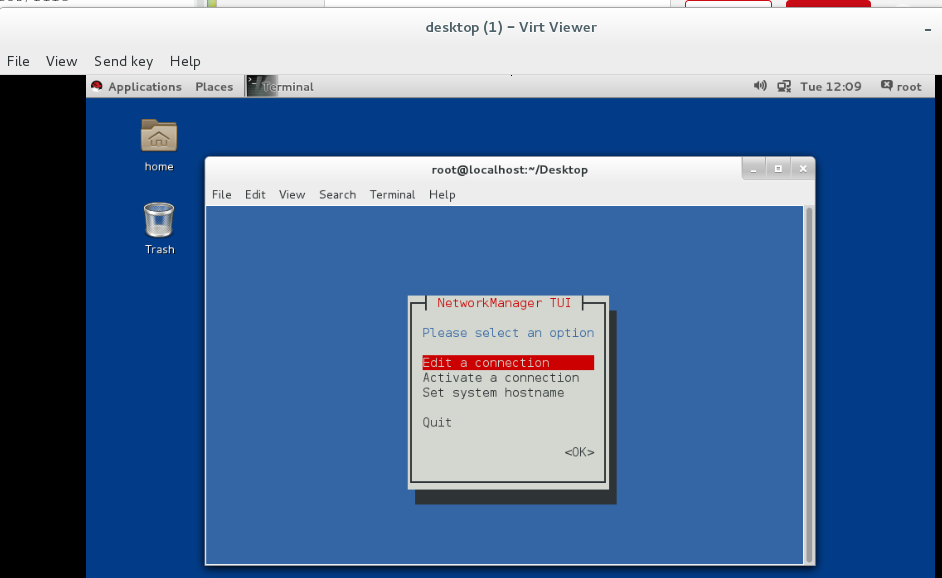The width and height of the screenshot is (942, 578).
Task: Open the Places menu
Action: (x=213, y=86)
